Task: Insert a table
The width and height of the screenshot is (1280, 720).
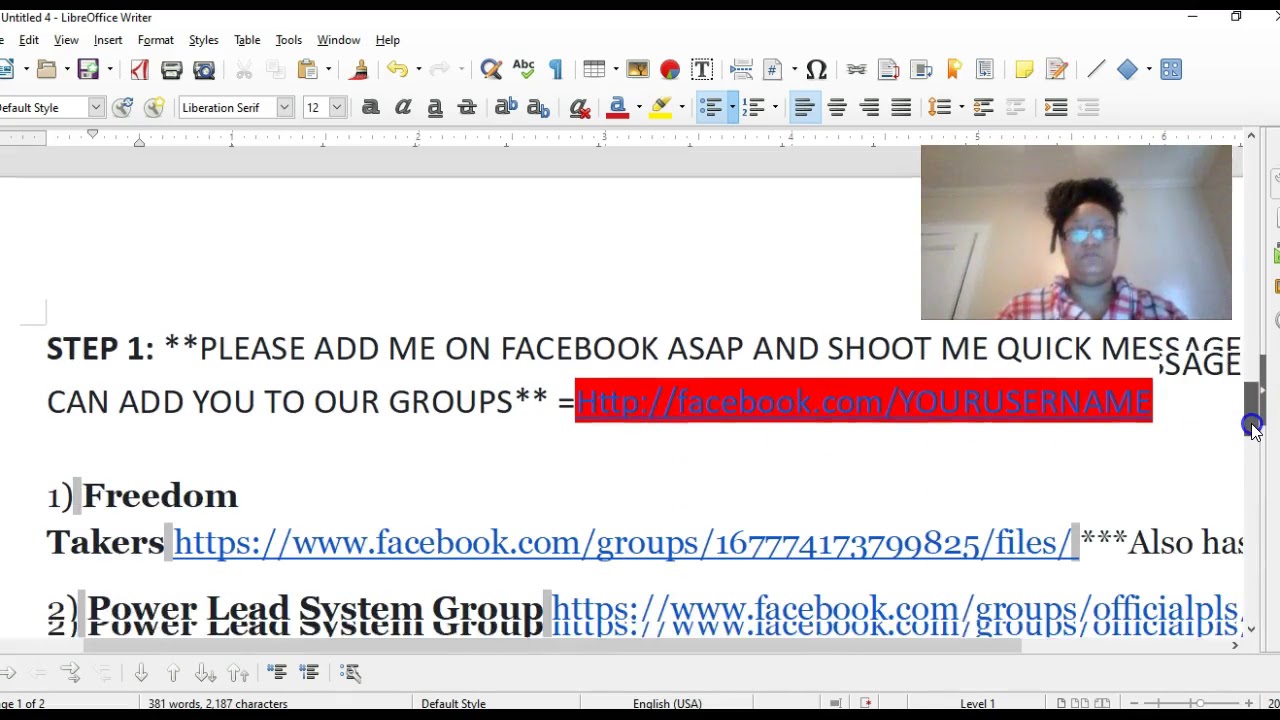Action: click(x=594, y=69)
